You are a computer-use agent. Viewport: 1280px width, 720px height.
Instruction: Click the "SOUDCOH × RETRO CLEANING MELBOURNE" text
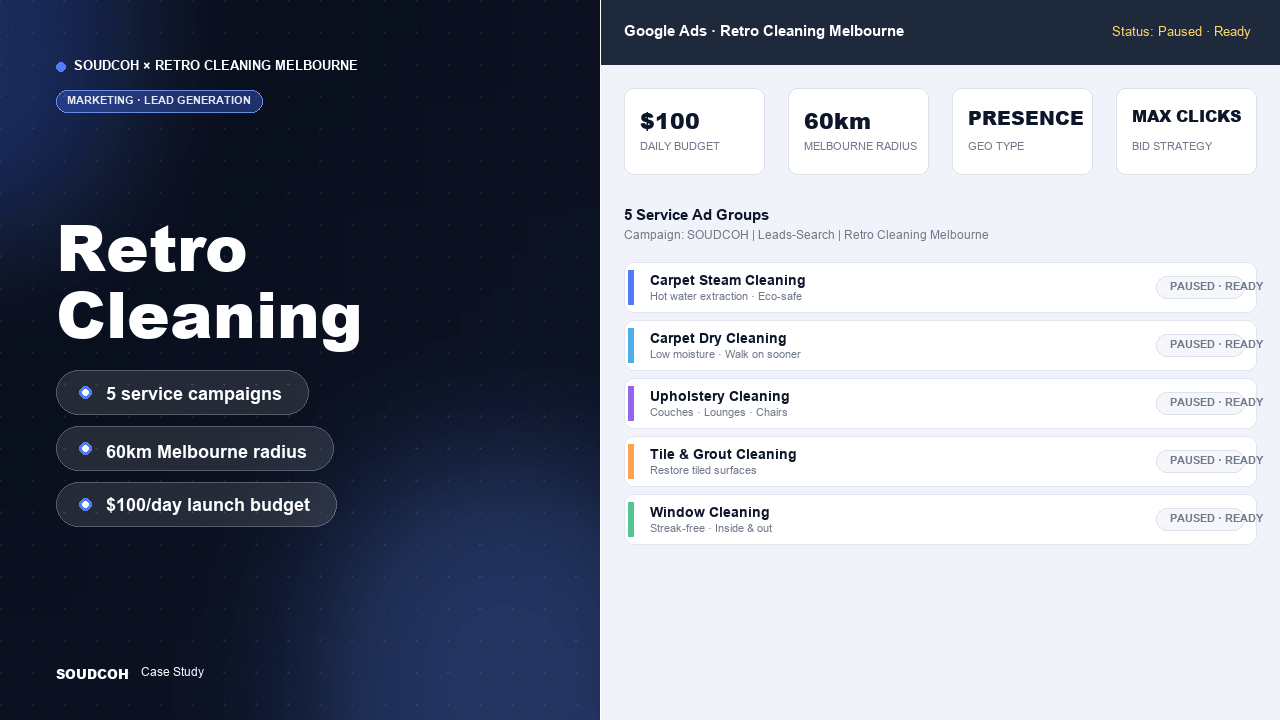(215, 66)
